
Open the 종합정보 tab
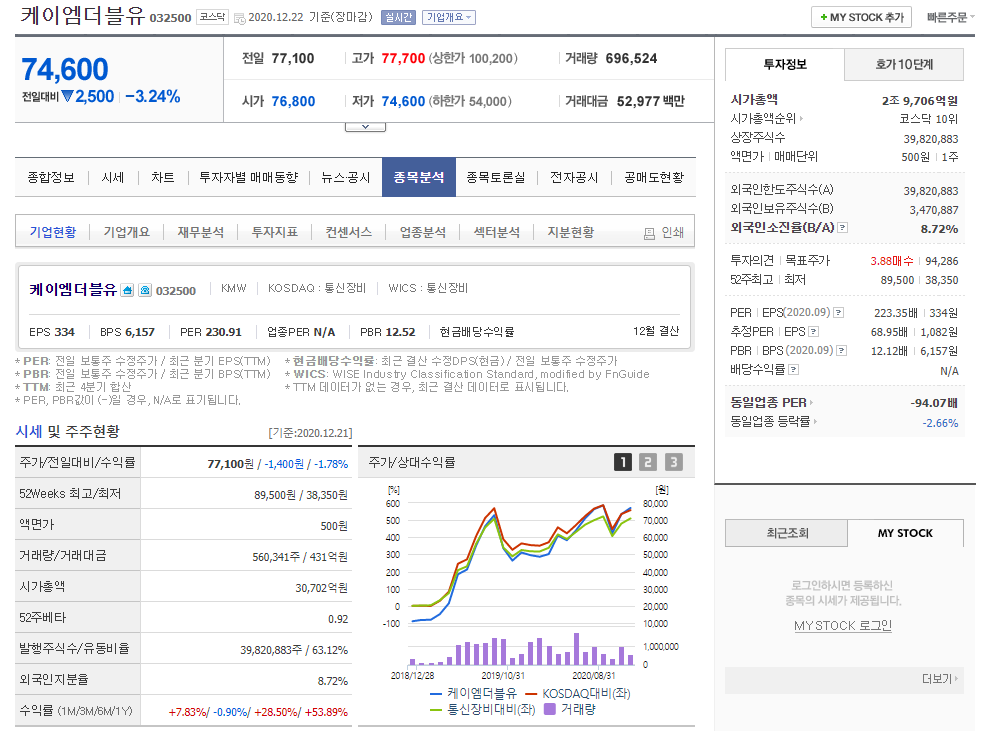click(x=51, y=177)
